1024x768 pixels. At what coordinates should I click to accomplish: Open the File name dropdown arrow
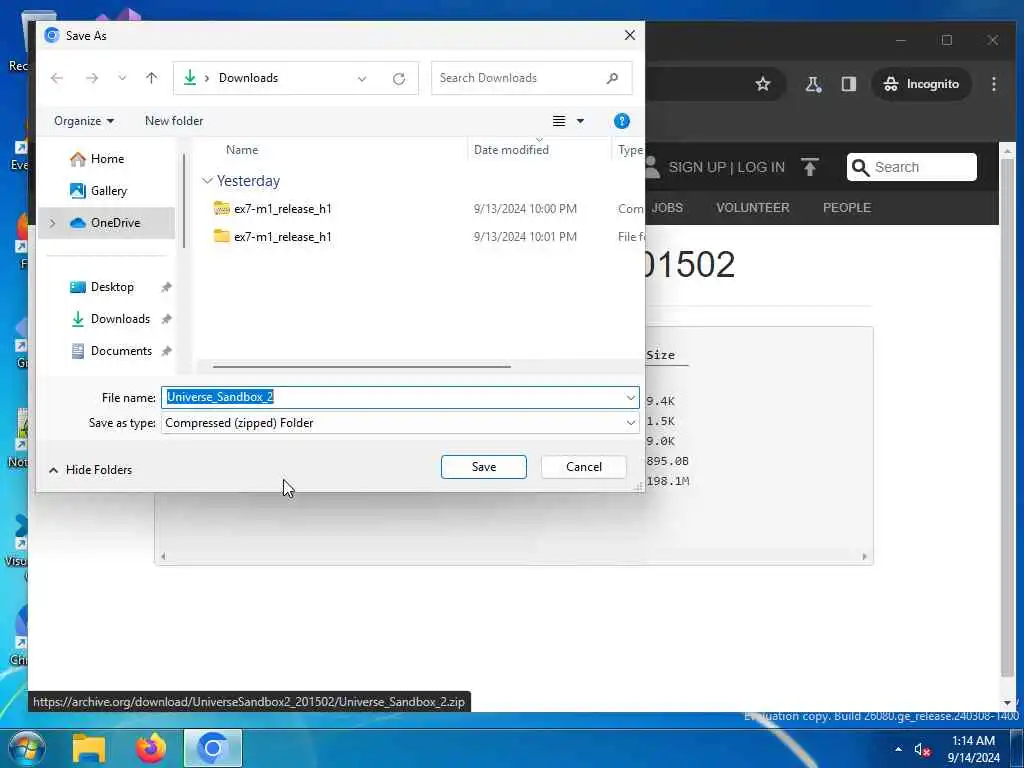[631, 397]
